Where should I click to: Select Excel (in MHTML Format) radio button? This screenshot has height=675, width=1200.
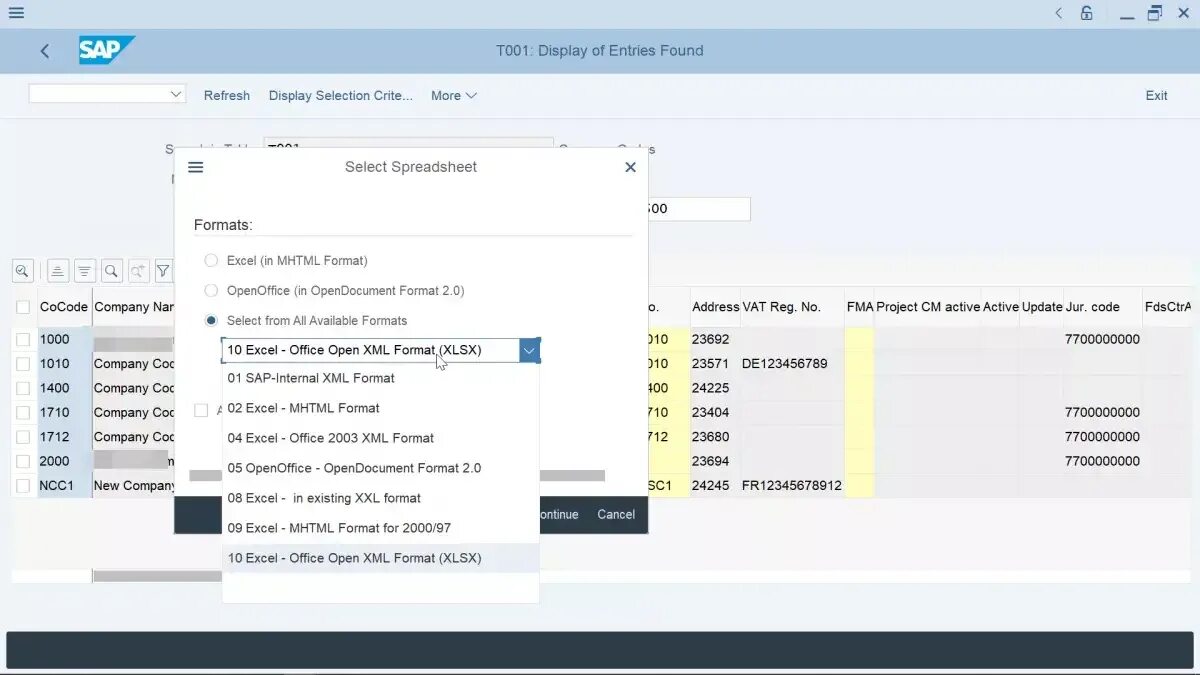click(211, 260)
